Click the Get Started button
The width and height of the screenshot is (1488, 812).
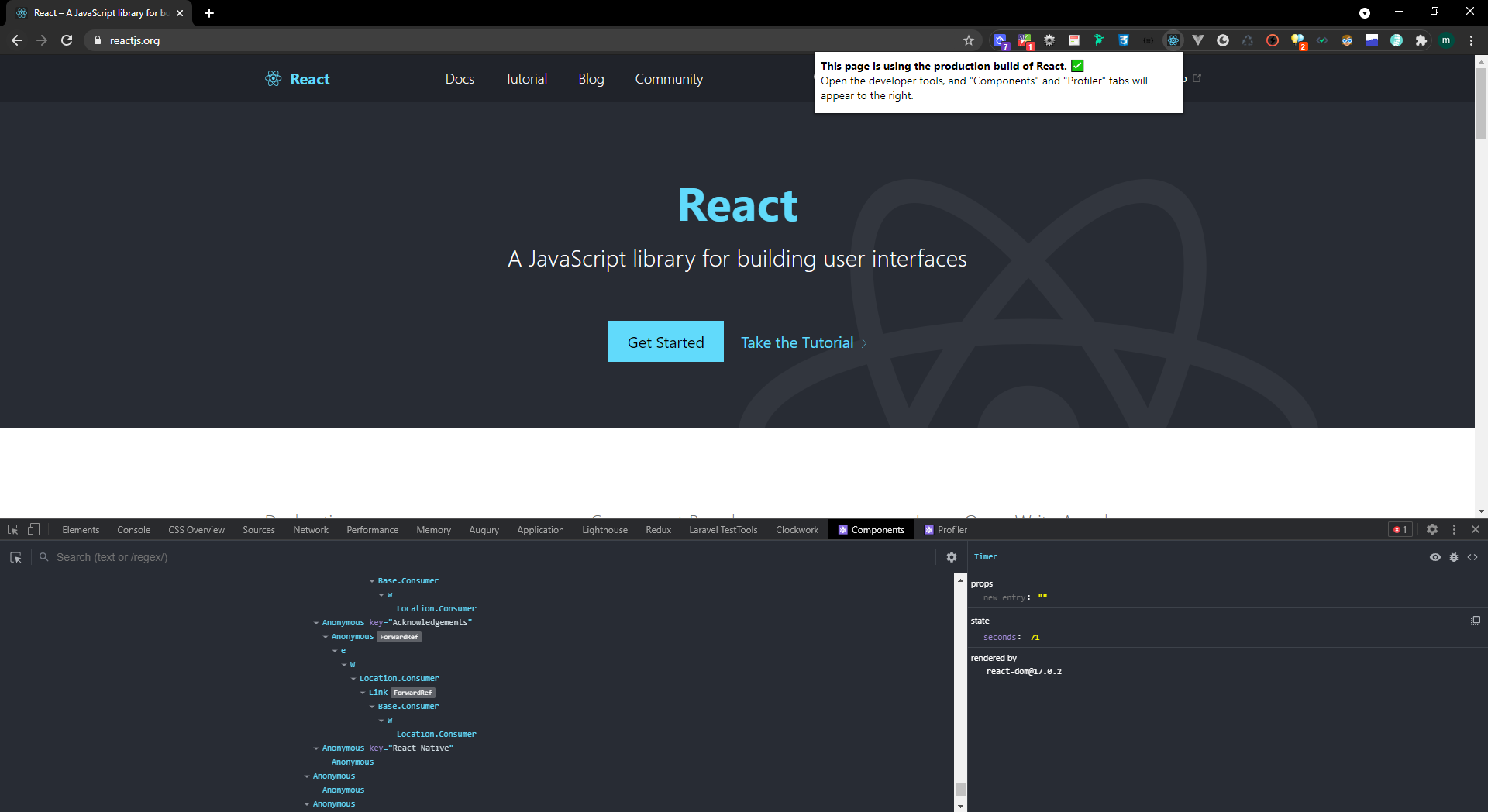tap(666, 342)
